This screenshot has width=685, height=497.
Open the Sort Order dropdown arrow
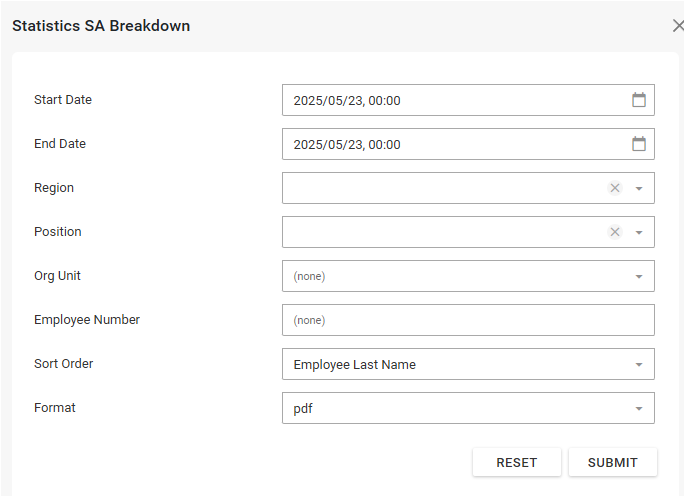point(639,364)
